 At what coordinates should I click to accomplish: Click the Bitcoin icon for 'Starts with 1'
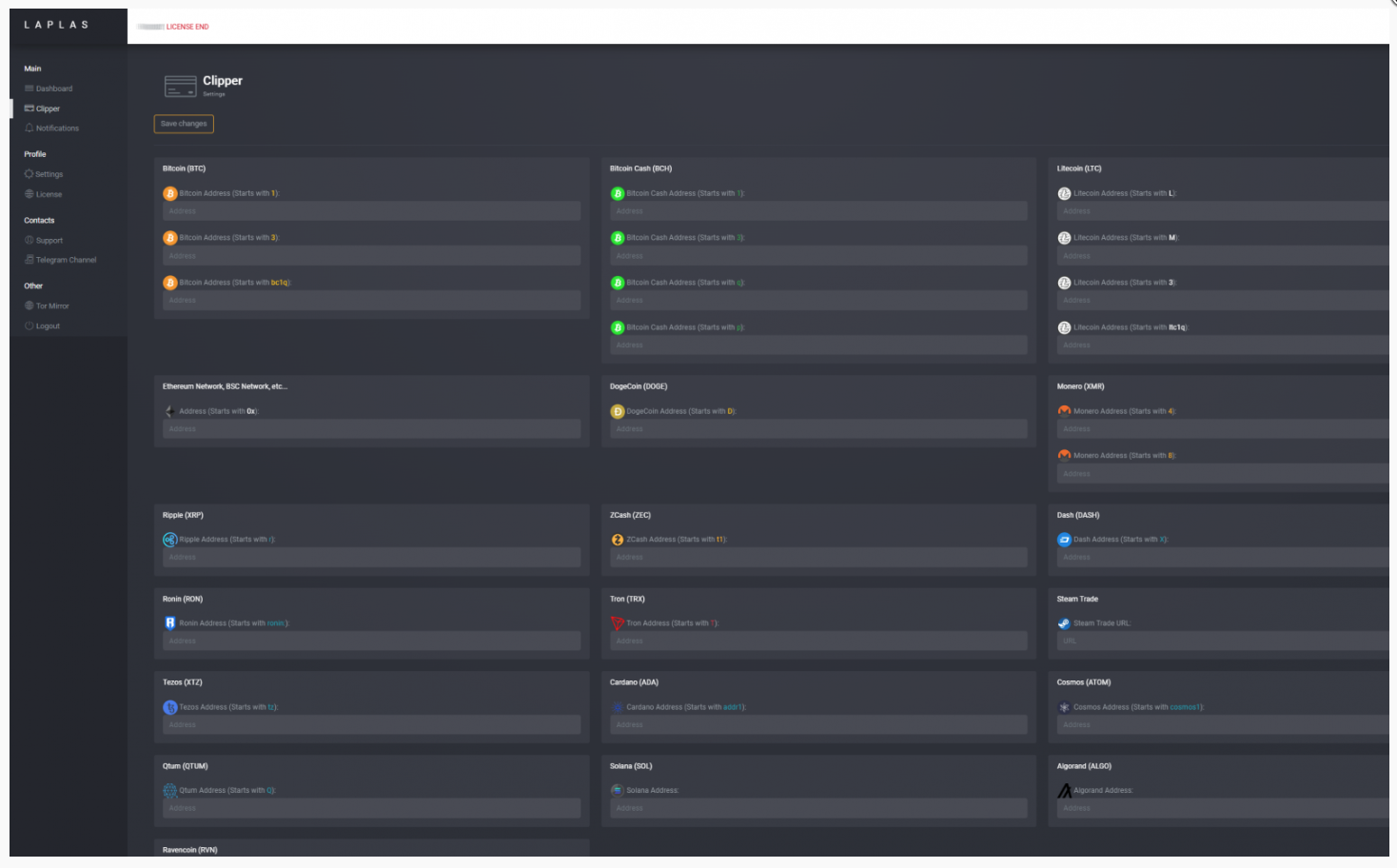click(x=170, y=193)
